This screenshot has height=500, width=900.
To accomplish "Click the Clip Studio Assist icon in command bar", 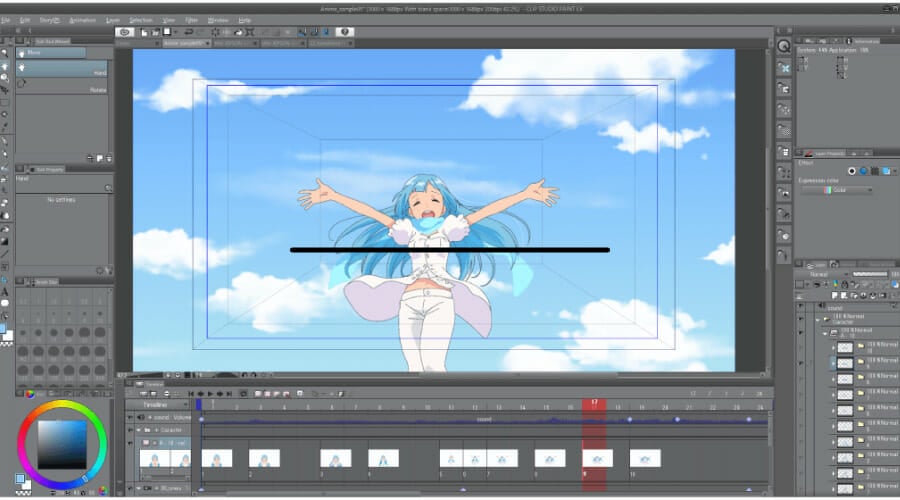I will pos(344,32).
